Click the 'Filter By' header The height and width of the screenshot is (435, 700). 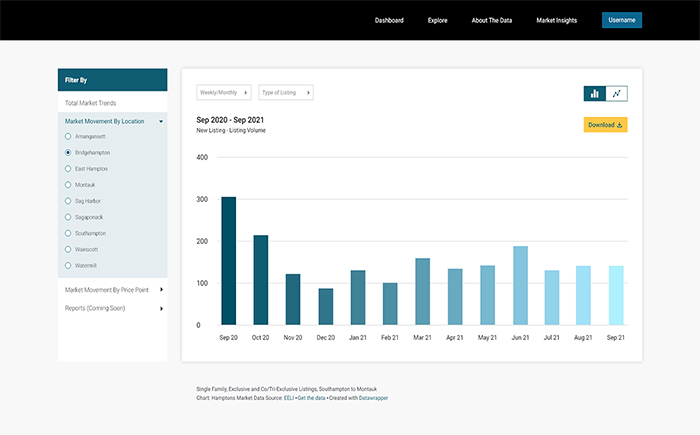tap(76, 80)
